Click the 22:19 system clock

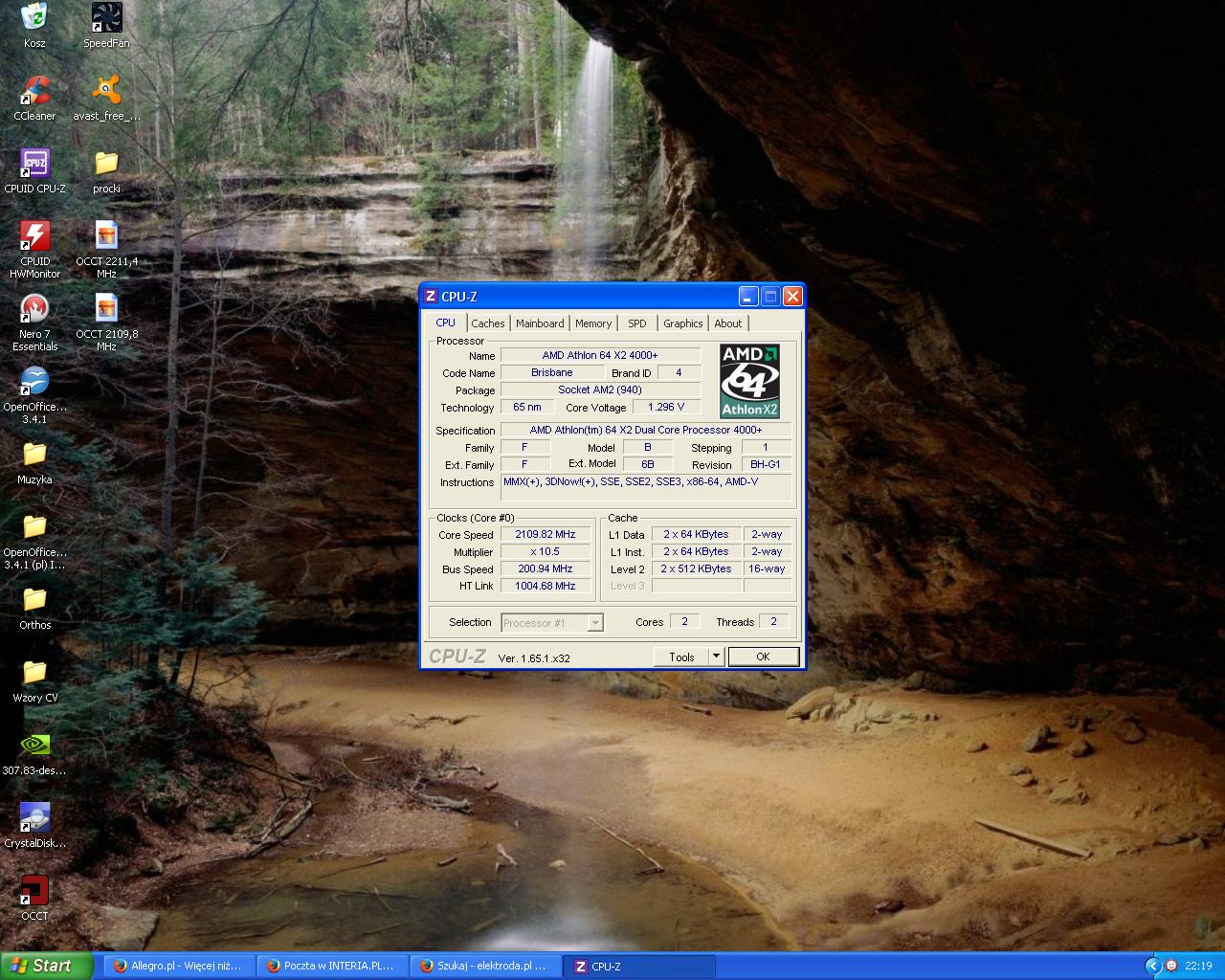[x=1198, y=967]
